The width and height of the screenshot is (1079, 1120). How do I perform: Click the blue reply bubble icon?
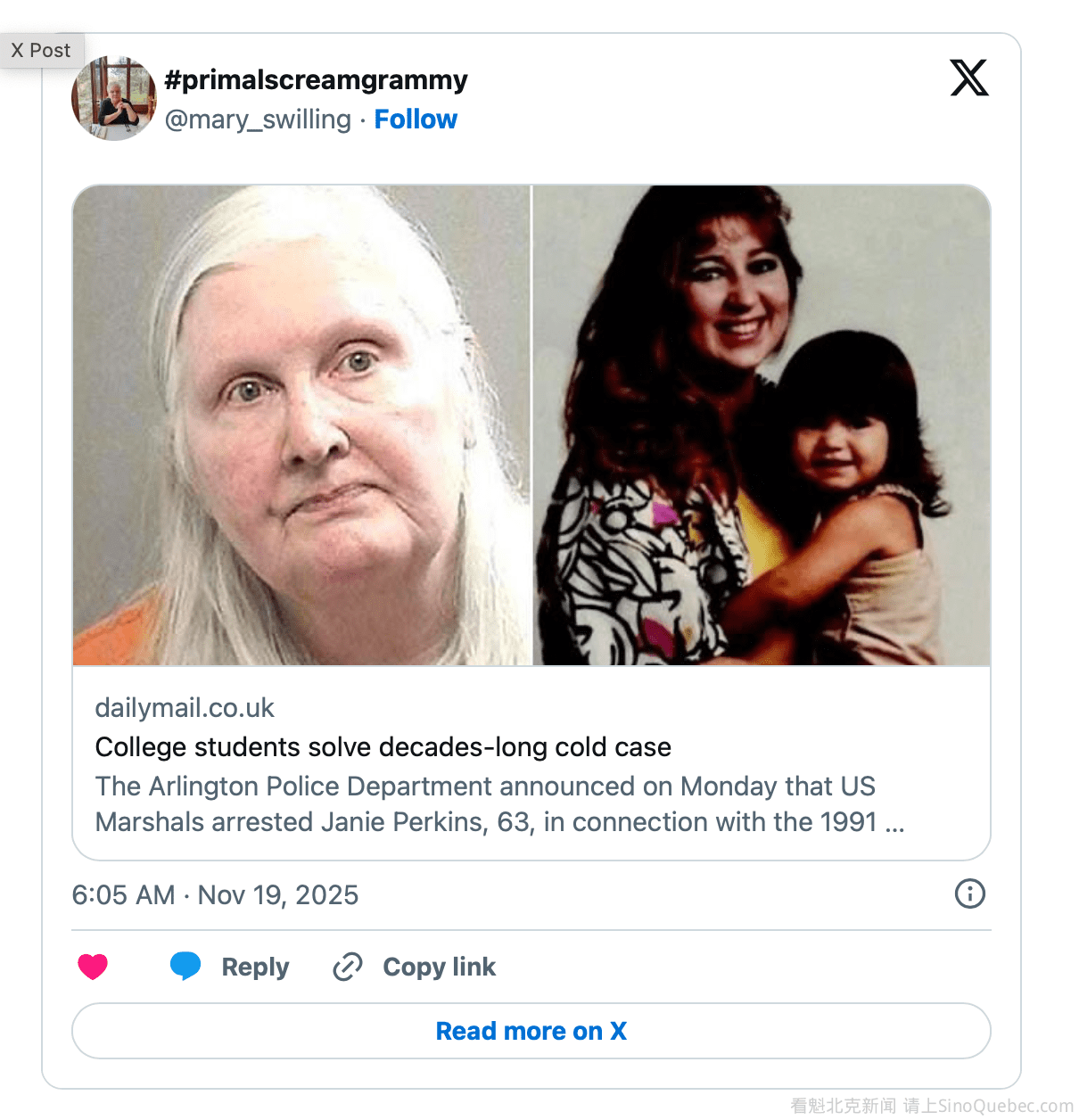pos(185,966)
